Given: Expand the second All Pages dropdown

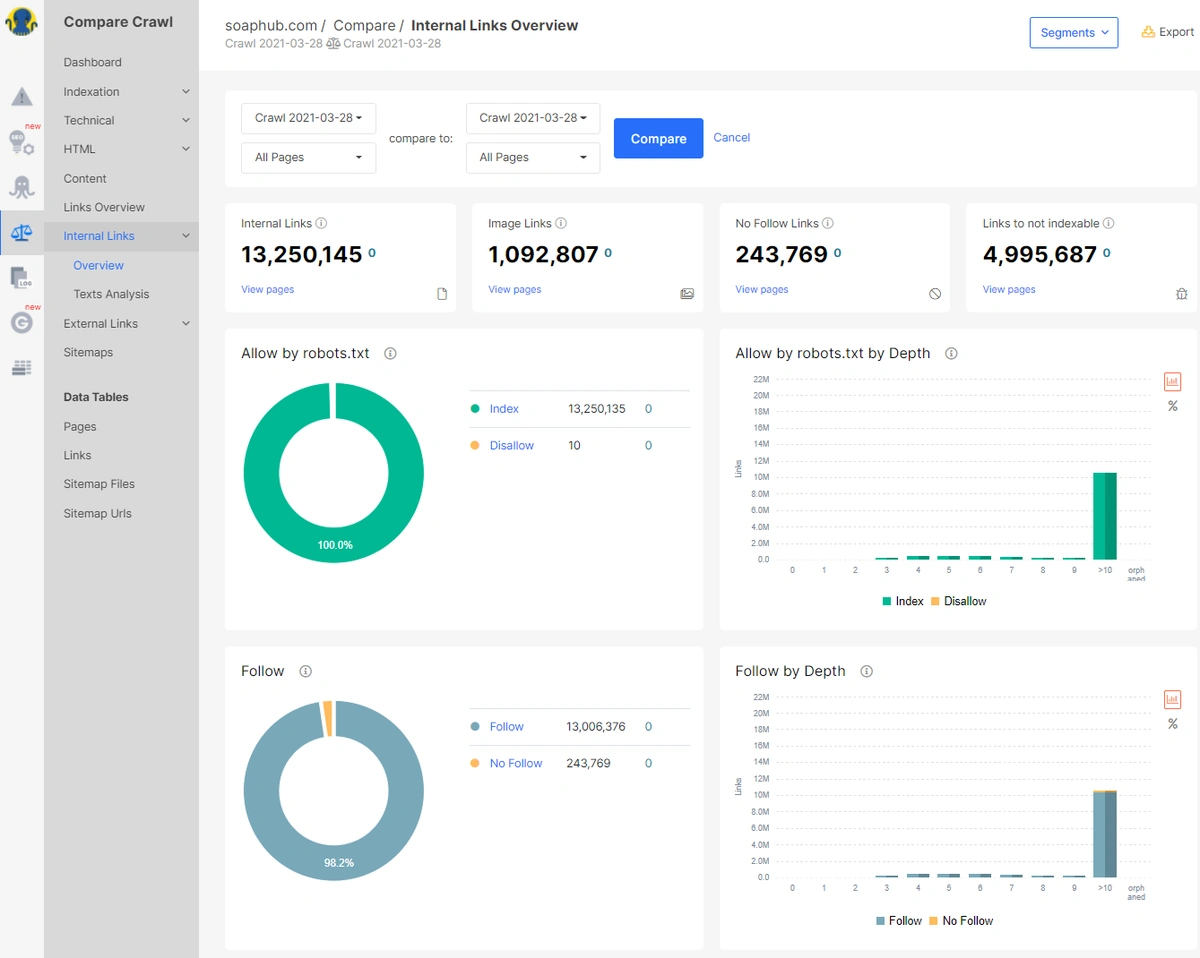Looking at the screenshot, I should (x=532, y=158).
